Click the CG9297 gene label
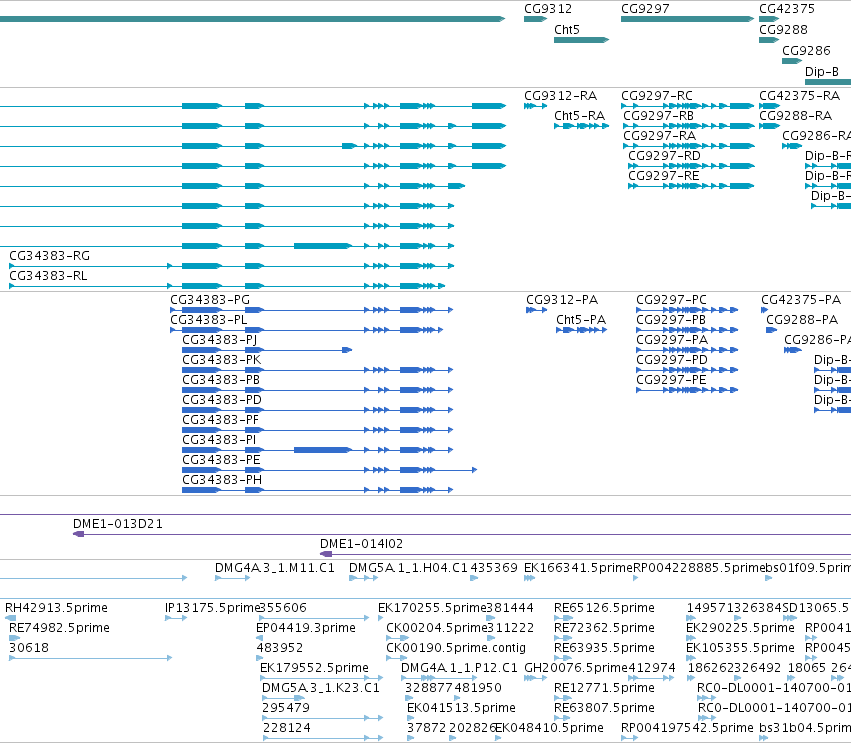 pos(645,9)
